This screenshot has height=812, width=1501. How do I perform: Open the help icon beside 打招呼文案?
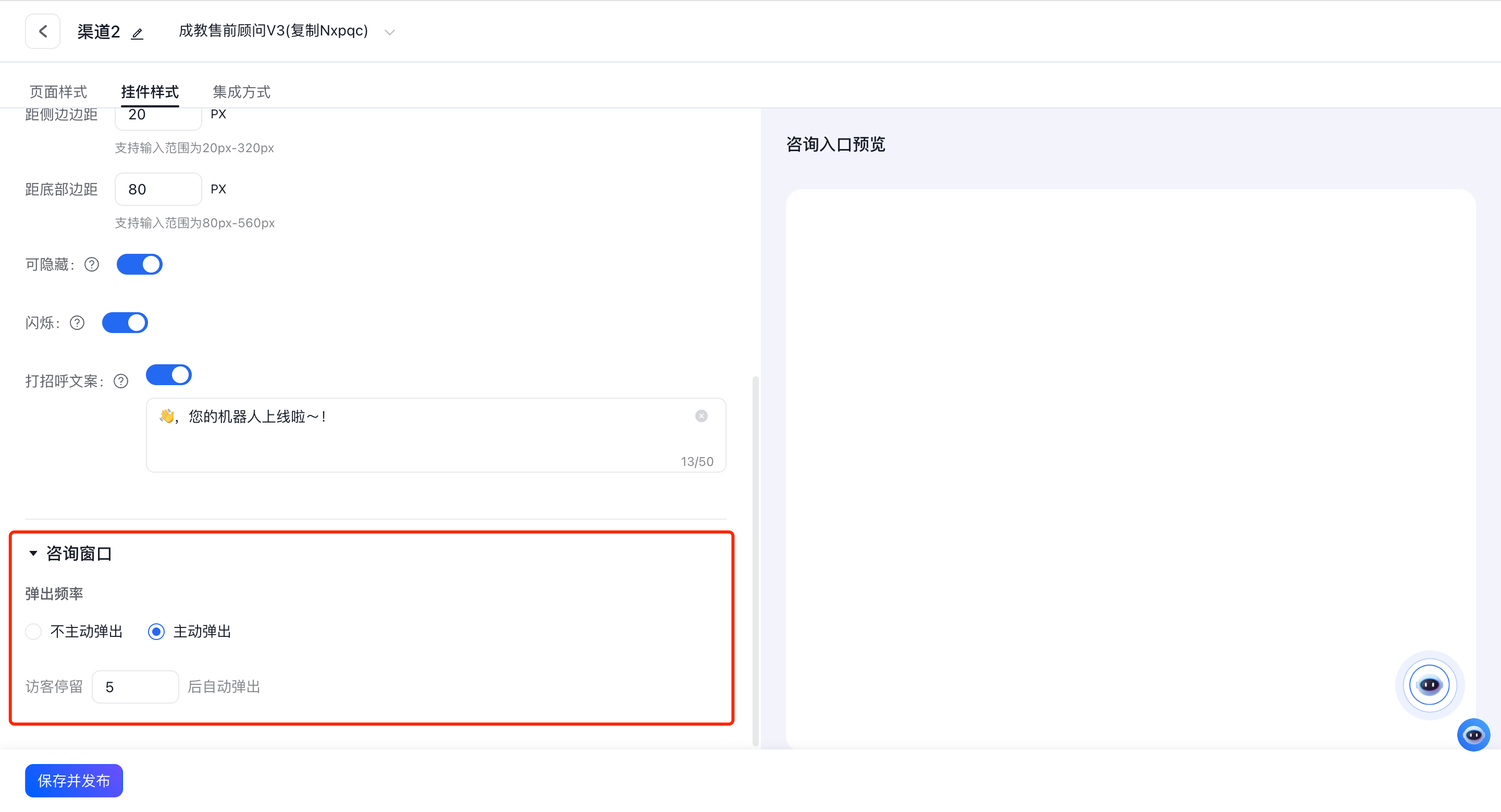tap(120, 382)
